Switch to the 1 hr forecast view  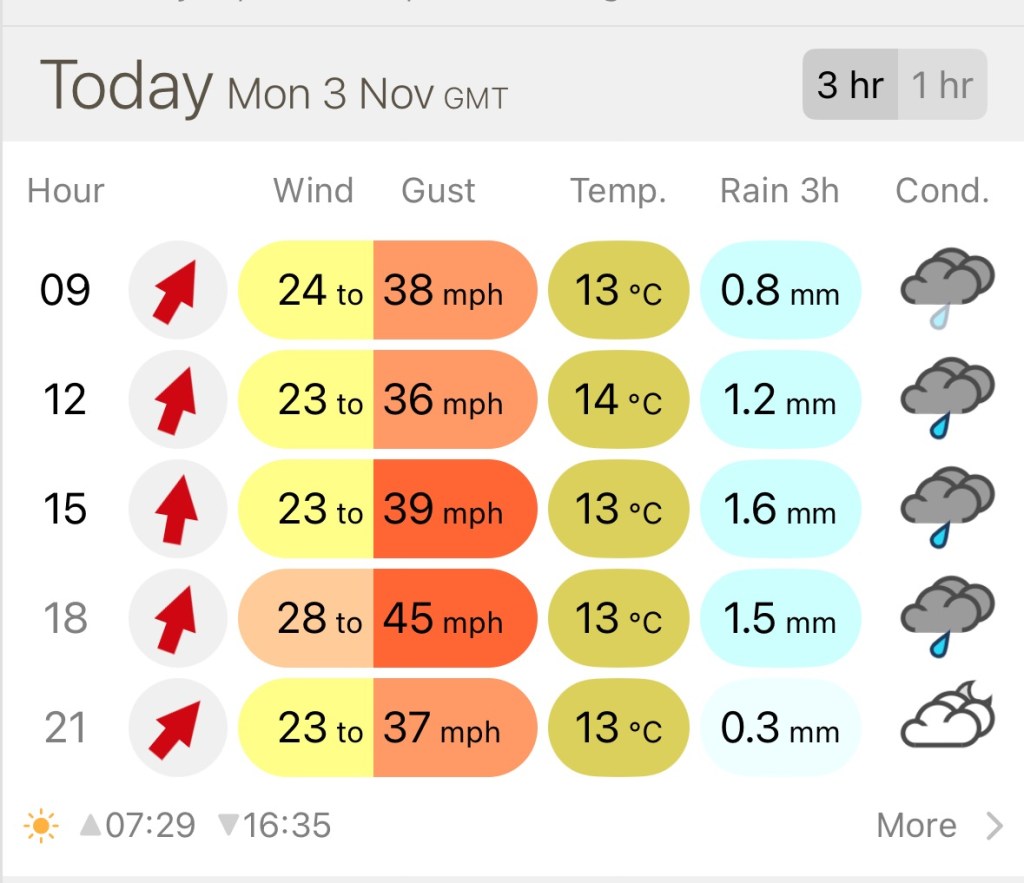point(942,85)
